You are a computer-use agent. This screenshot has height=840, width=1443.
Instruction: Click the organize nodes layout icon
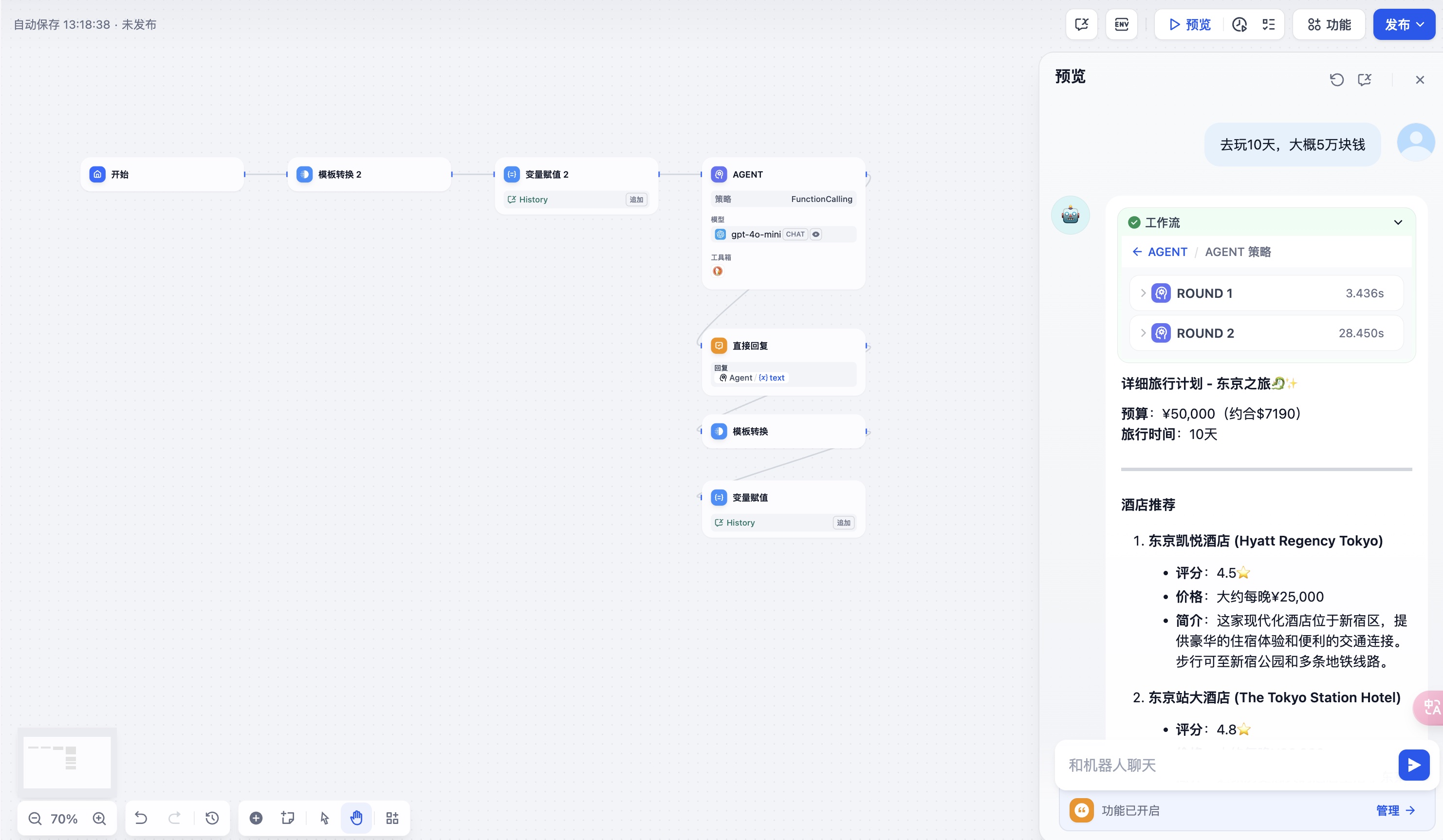click(392, 818)
